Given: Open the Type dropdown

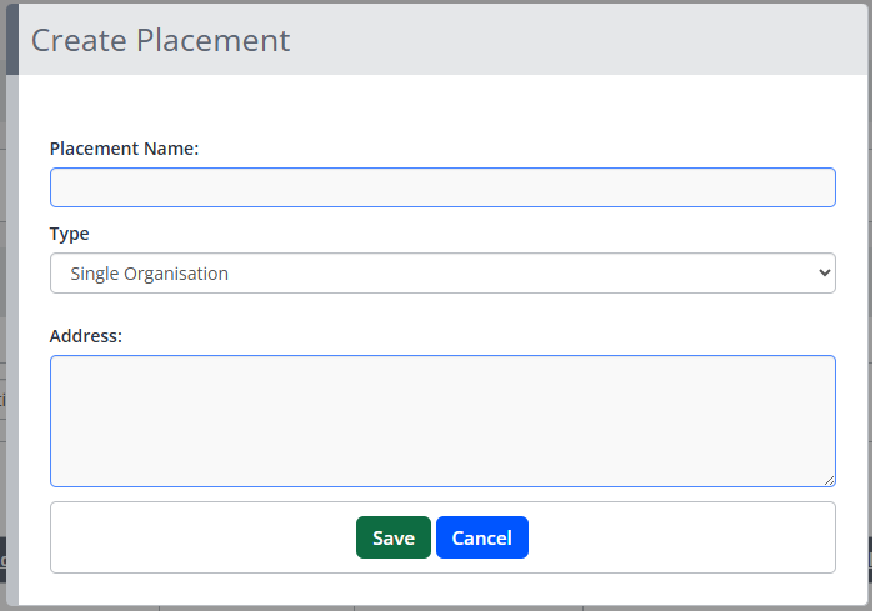Looking at the screenshot, I should [x=442, y=273].
